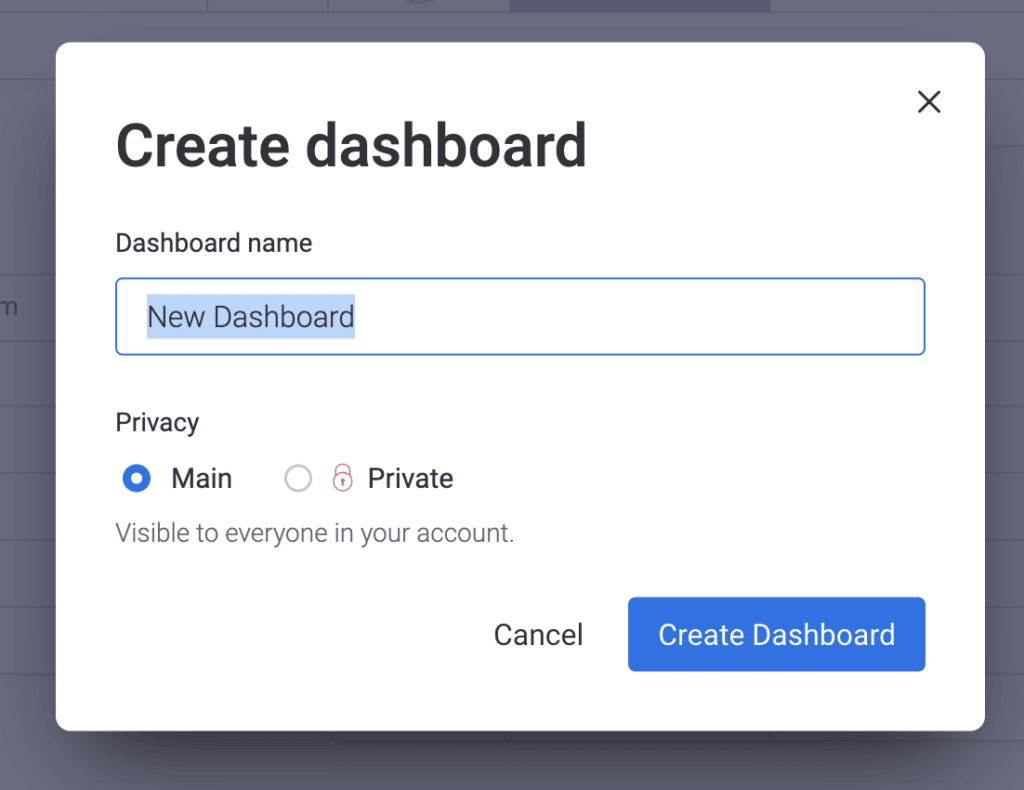Click the dark tab behind the dialog top
This screenshot has width=1024, height=790.
pos(640,5)
